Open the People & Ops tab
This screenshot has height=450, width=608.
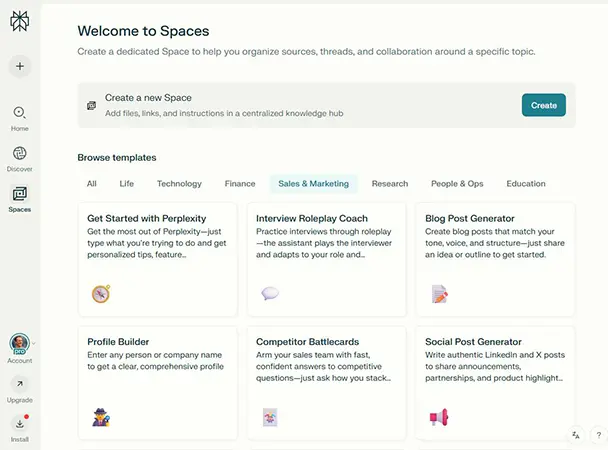457,184
